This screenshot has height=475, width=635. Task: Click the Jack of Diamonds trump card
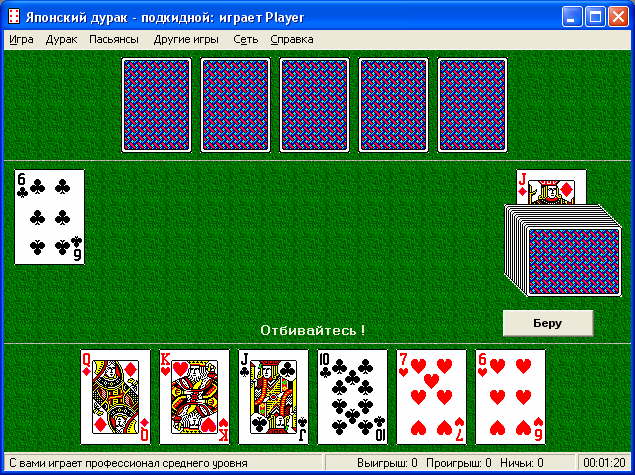point(551,187)
